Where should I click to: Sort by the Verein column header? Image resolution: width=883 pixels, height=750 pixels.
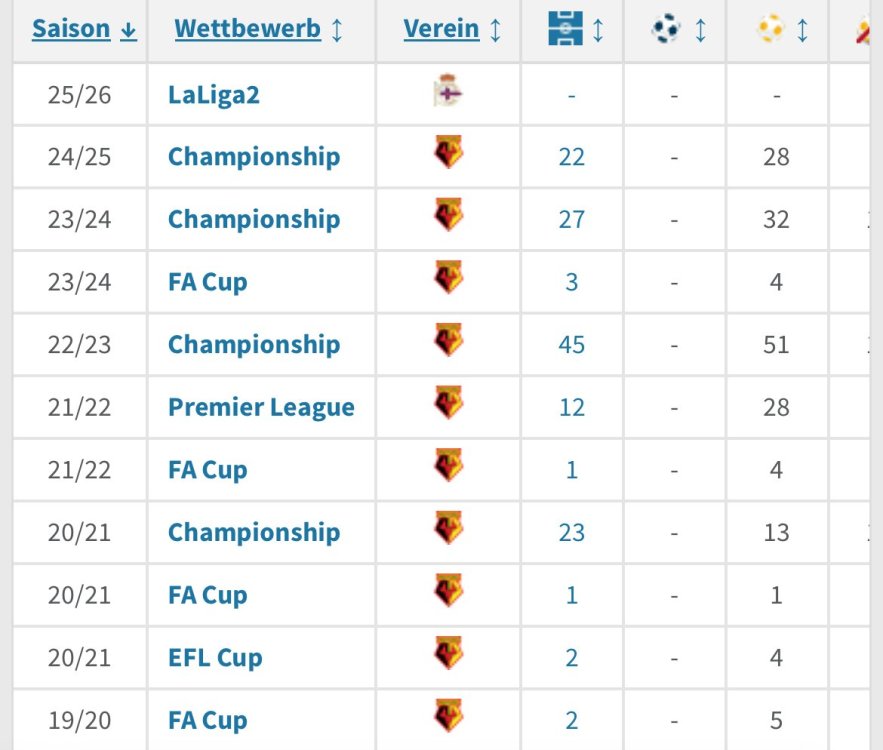tap(441, 29)
